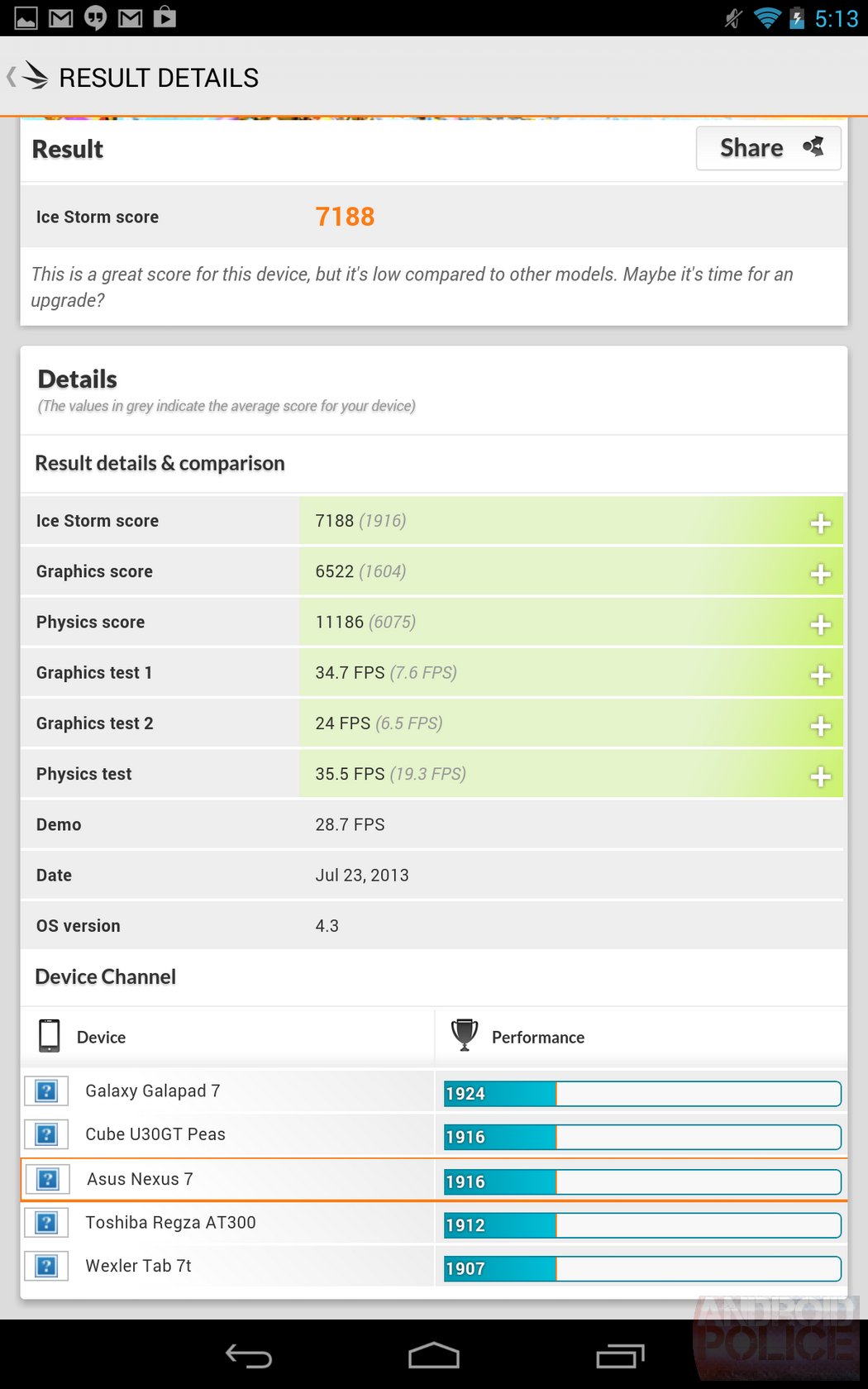
Task: Tap the Android home button
Action: coord(433,1356)
